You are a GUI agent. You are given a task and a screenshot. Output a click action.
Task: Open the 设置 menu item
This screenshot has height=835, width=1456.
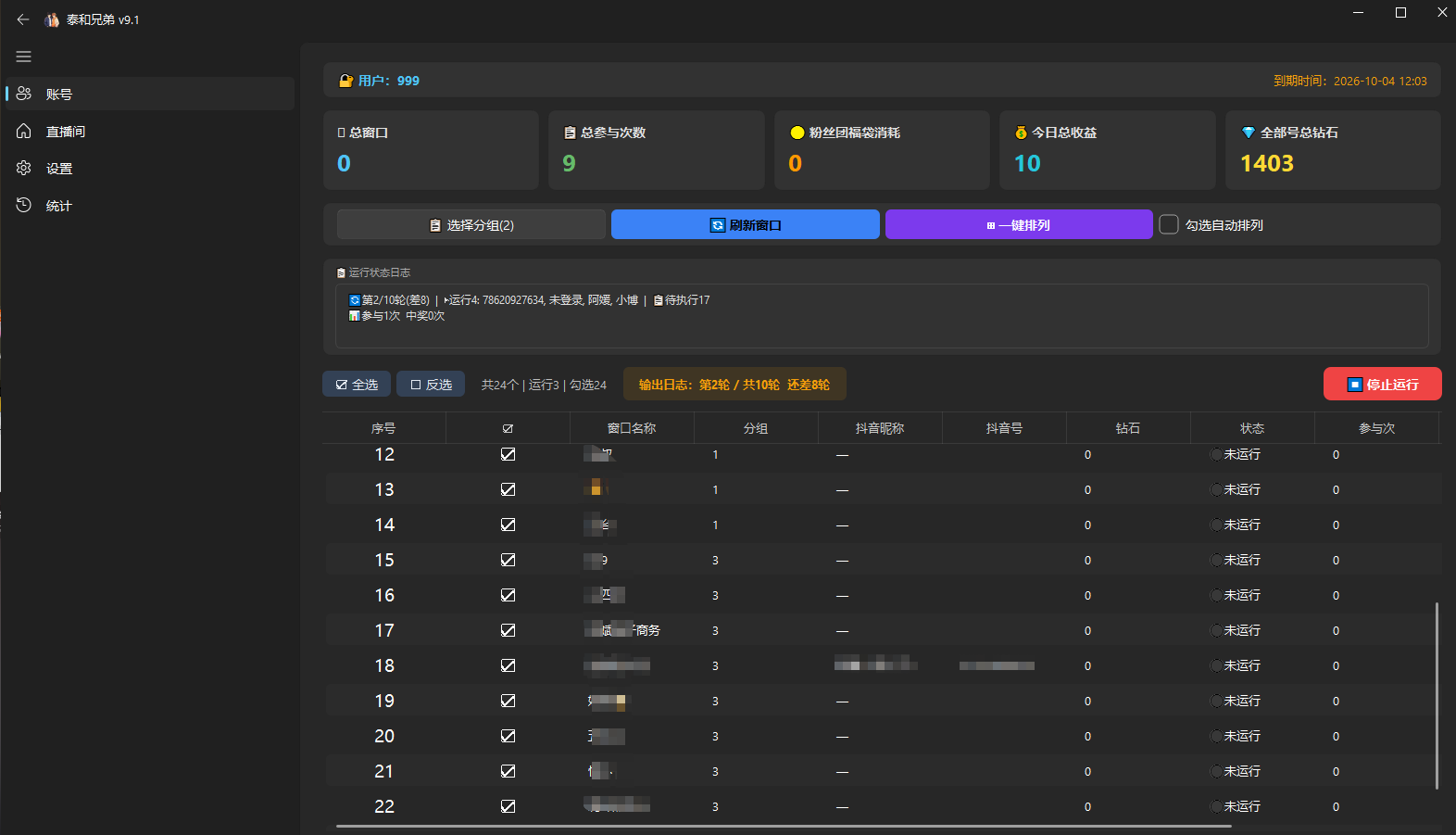tap(150, 168)
